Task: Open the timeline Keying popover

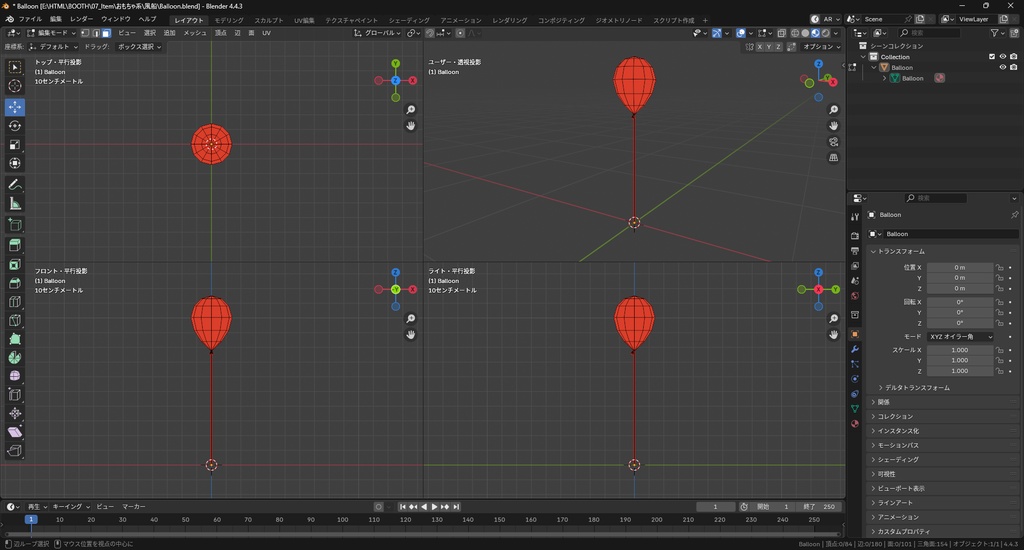Action: tap(71, 507)
